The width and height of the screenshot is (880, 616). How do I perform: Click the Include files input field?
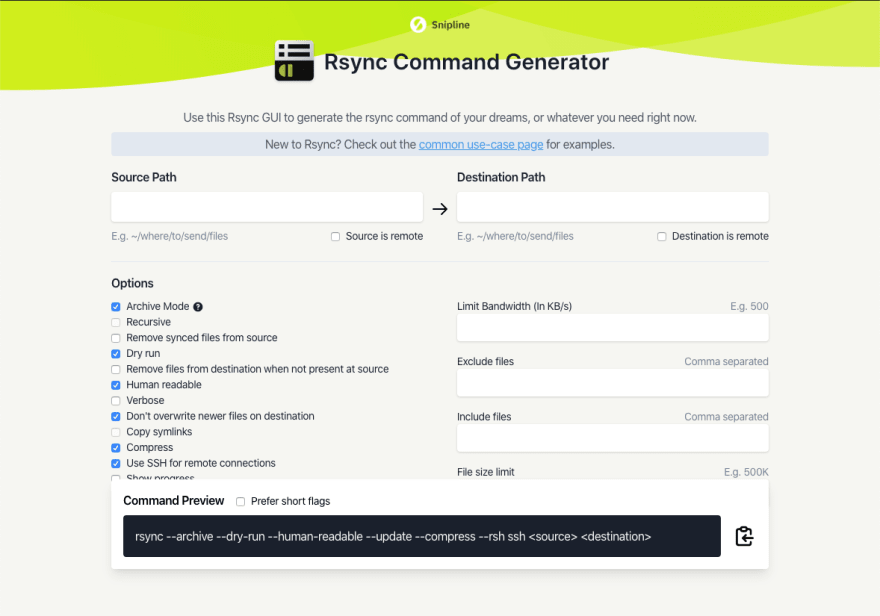(x=613, y=438)
